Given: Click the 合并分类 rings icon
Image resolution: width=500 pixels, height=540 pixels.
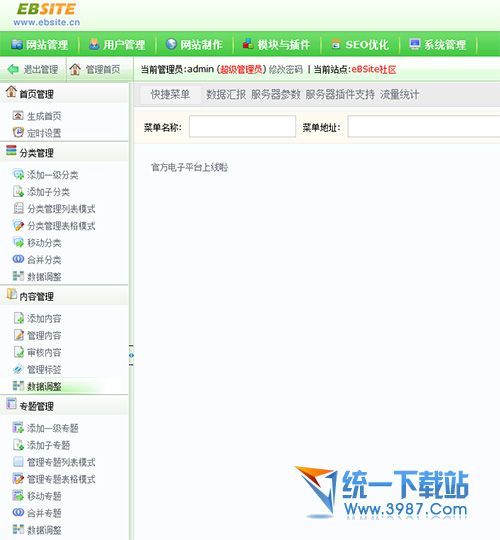Looking at the screenshot, I should click(x=18, y=259).
